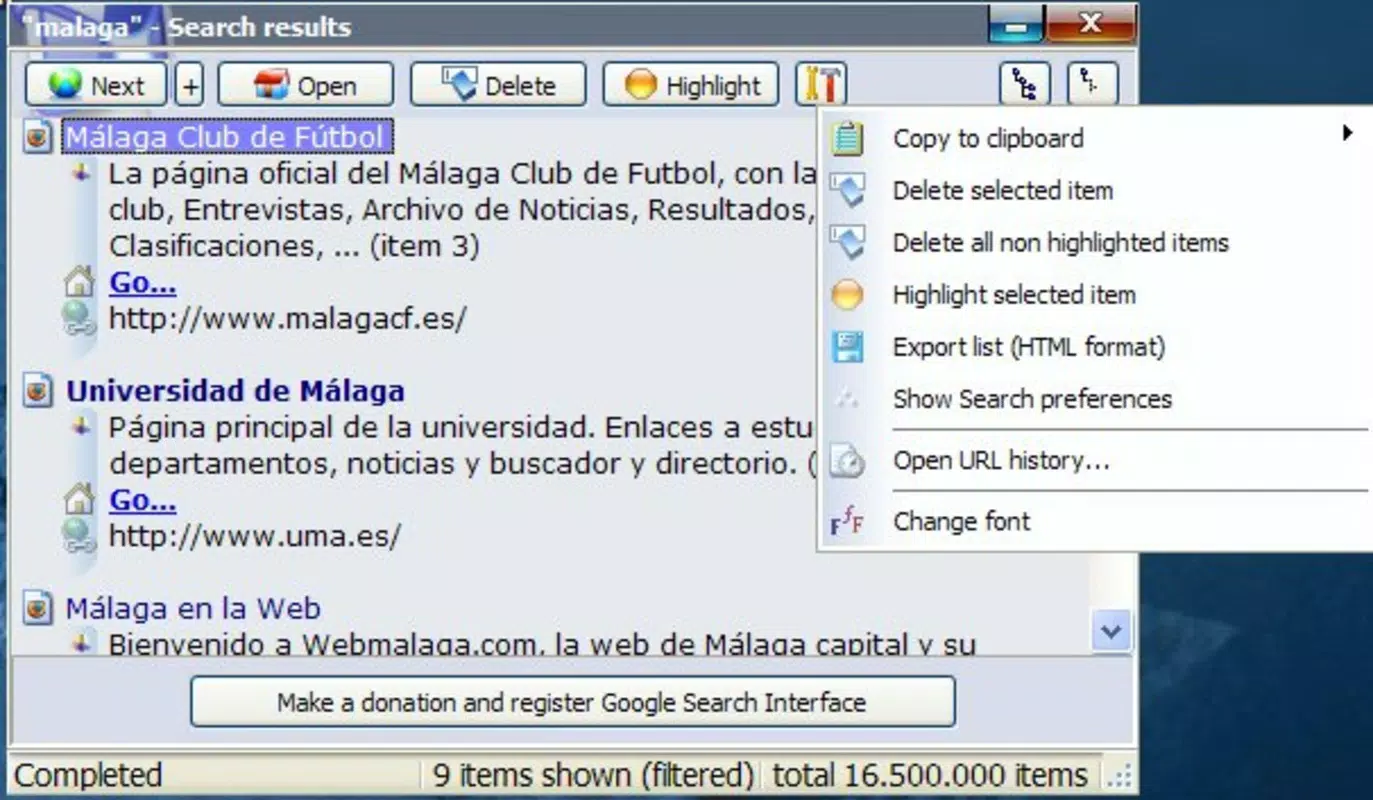The width and height of the screenshot is (1373, 800).
Task: Click the font icon beside Change font
Action: pos(847,521)
